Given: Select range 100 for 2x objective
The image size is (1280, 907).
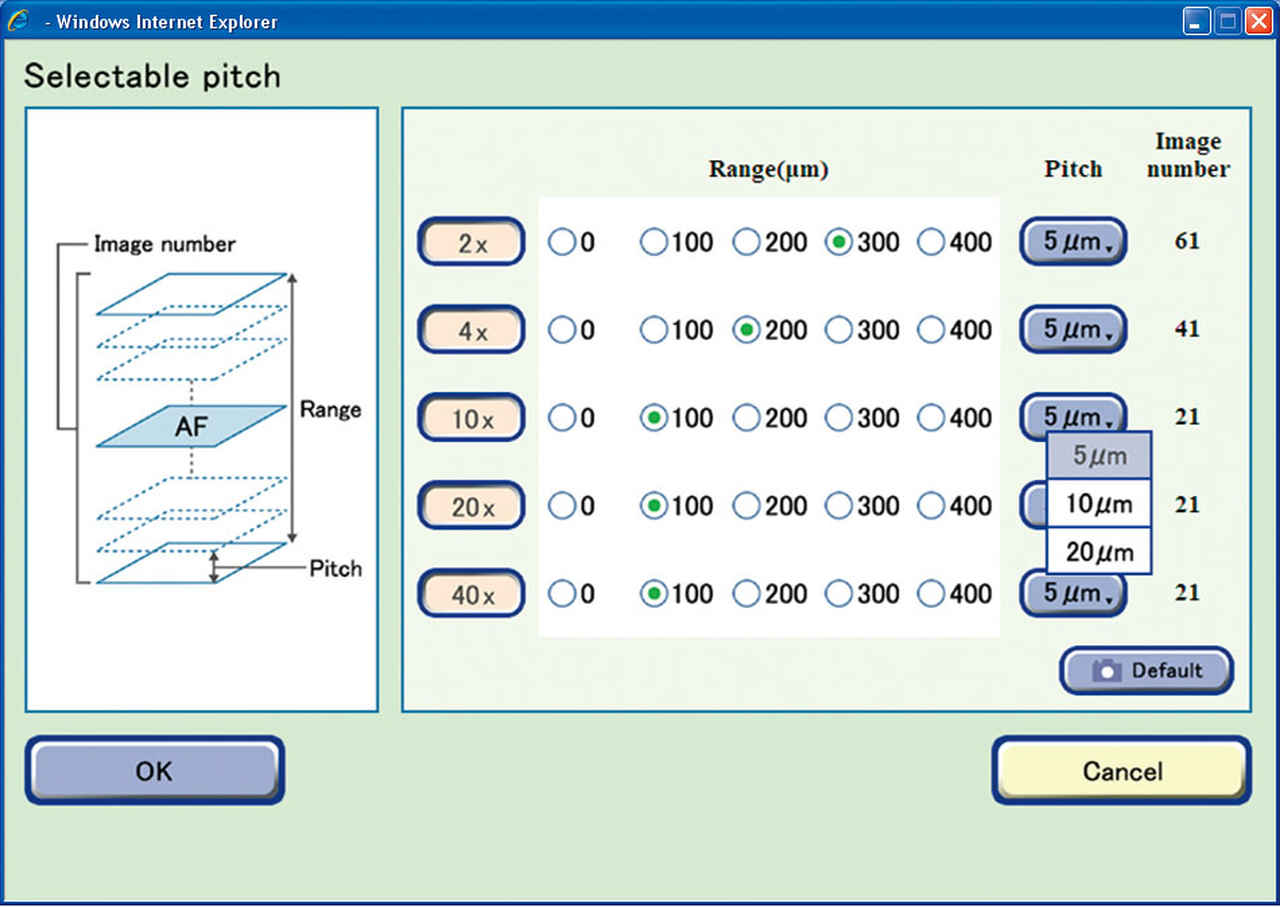Looking at the screenshot, I should (x=654, y=242).
